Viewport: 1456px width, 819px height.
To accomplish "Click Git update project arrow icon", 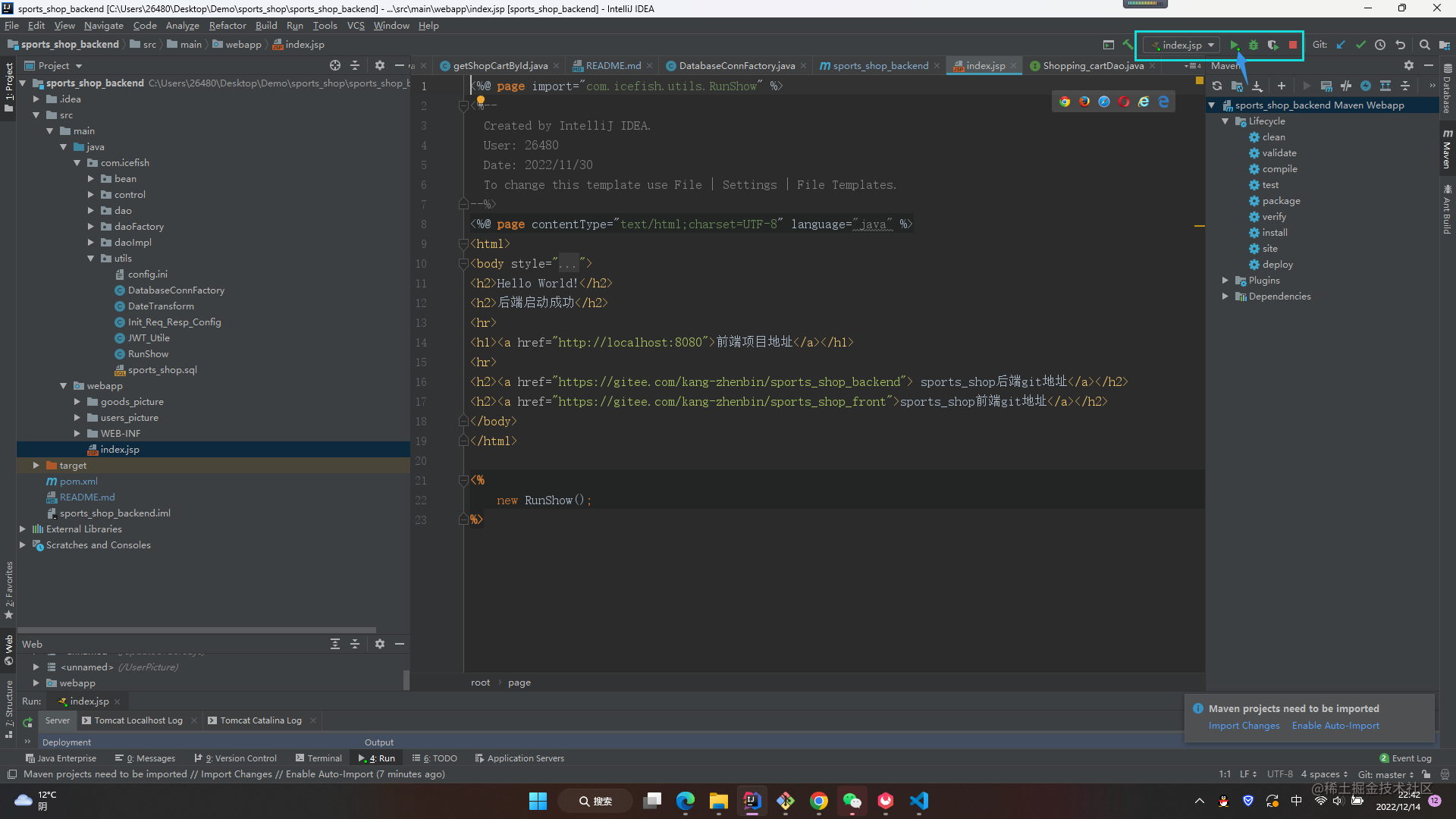I will coord(1341,45).
